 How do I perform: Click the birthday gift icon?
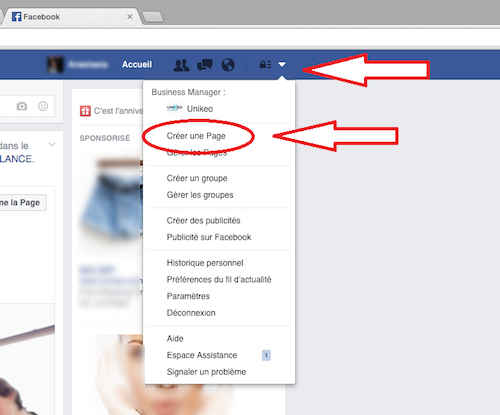(x=85, y=111)
